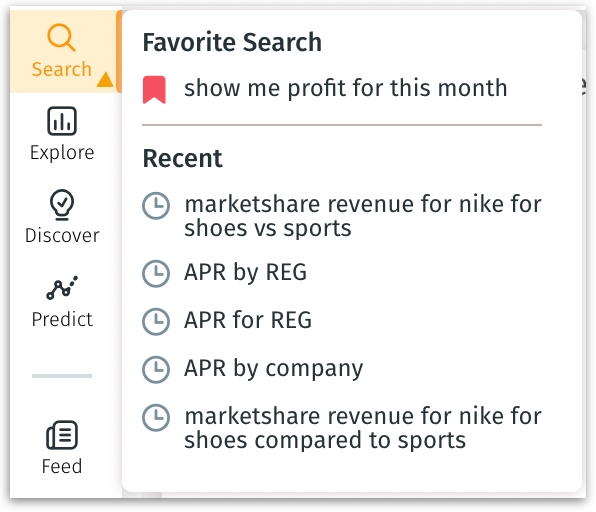Run 'marketshare revenue for nike shoes vs sports'
The image size is (596, 512).
(x=363, y=216)
